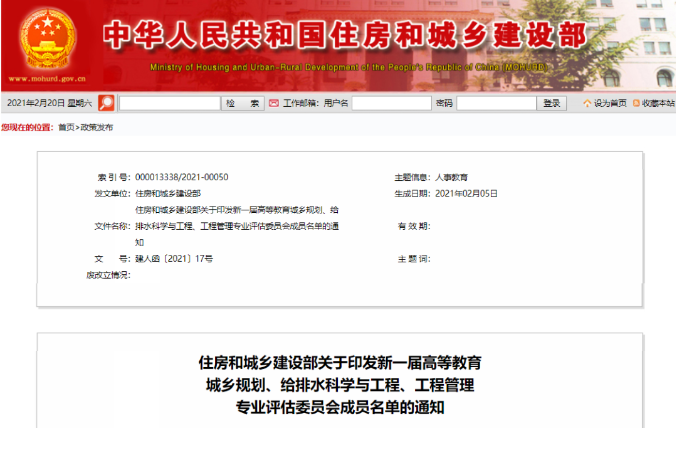The height and width of the screenshot is (451, 676).
Task: Click the date 2021年2月20日 星期六
Action: tap(50, 103)
